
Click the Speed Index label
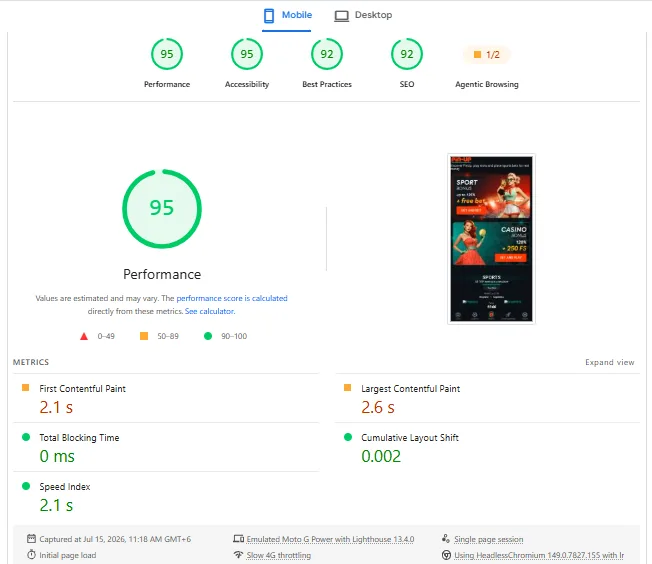click(64, 487)
